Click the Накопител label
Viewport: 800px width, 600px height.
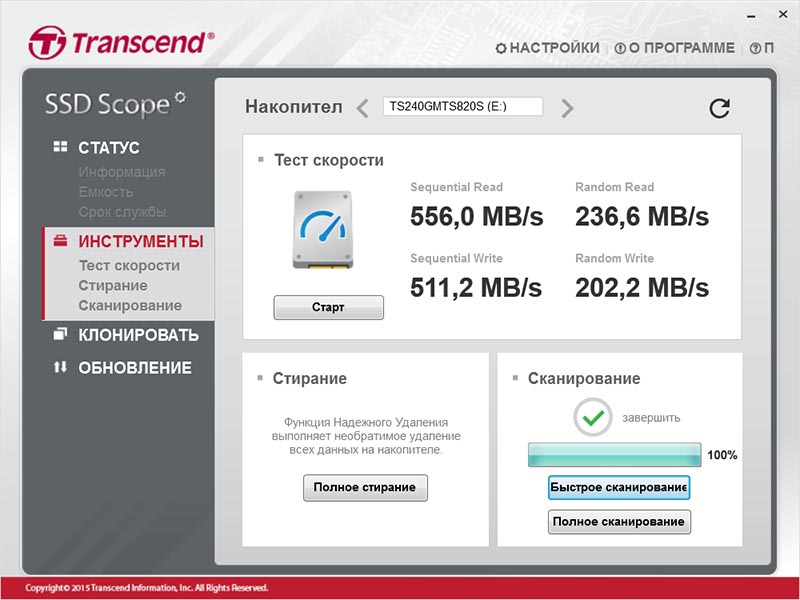(294, 107)
